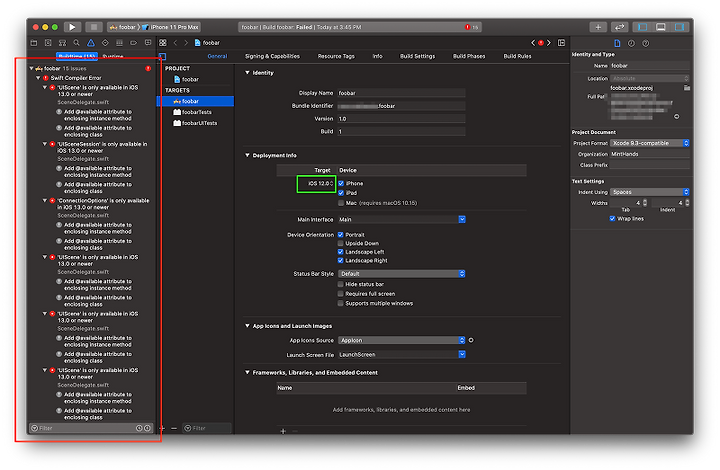Hide the navigator panel toggle
The image size is (720, 470).
pyautogui.click(x=642, y=27)
